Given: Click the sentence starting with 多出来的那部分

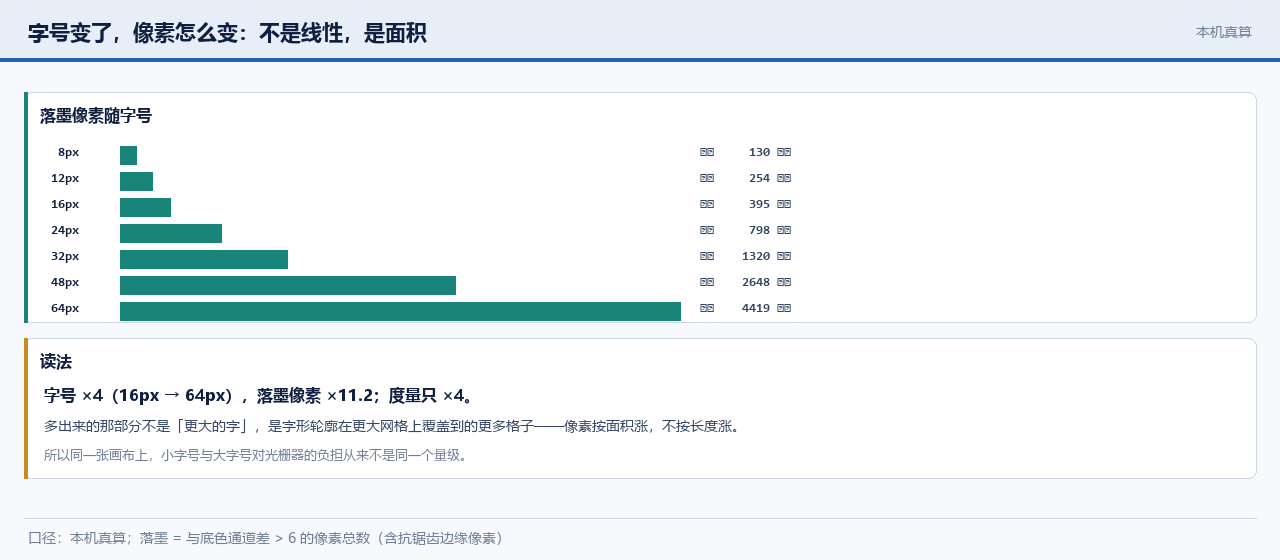Looking at the screenshot, I should click(x=393, y=426).
